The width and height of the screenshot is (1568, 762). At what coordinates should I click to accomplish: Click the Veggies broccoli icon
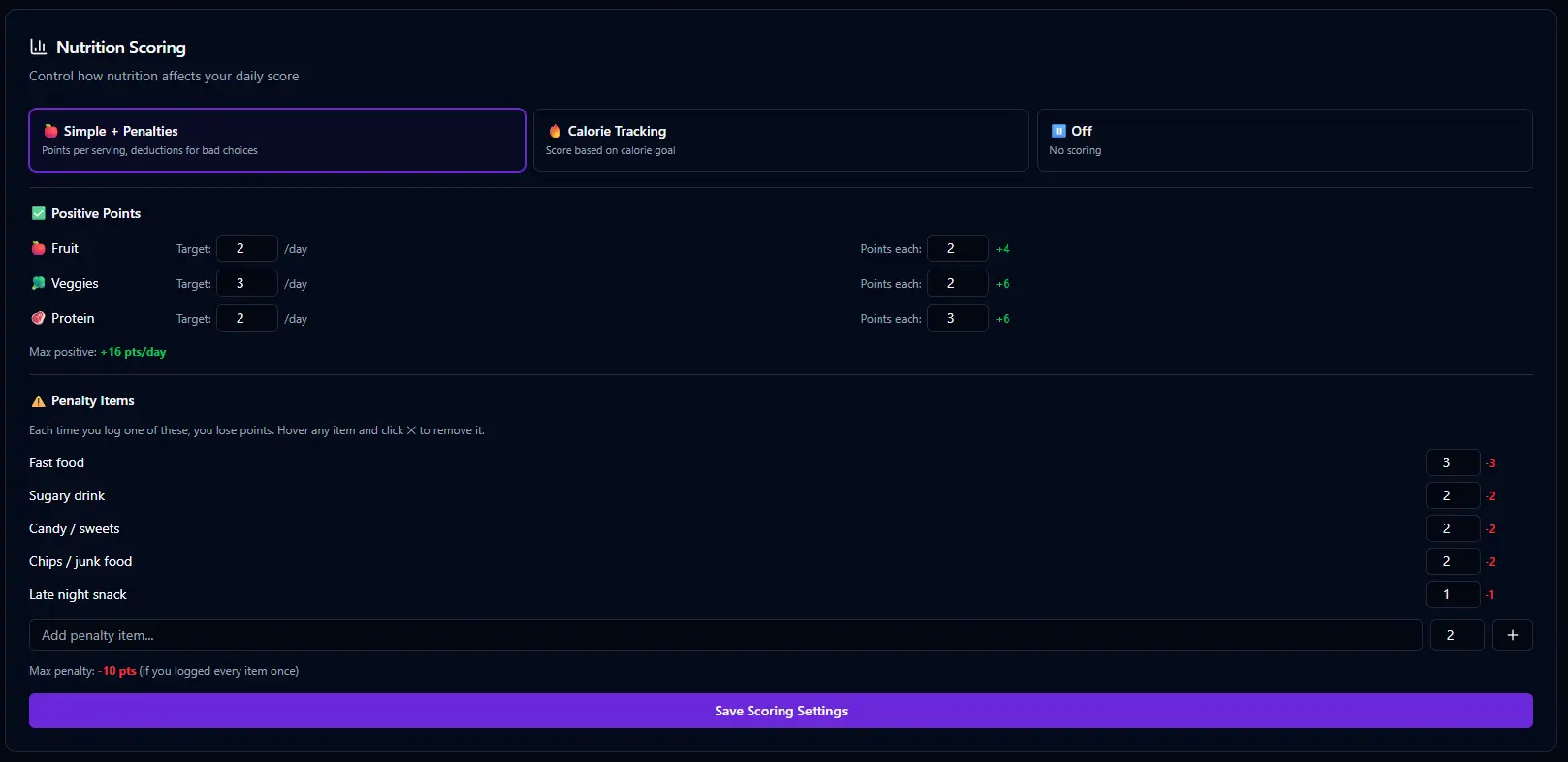pos(39,283)
